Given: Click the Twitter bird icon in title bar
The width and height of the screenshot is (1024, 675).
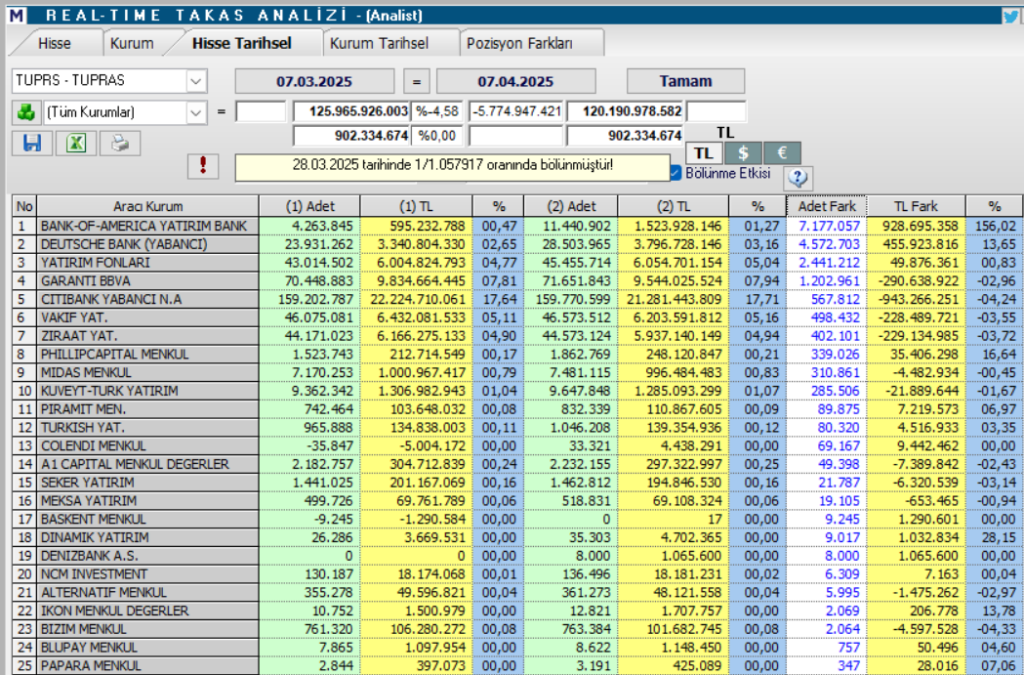Looking at the screenshot, I should click(x=1011, y=15).
